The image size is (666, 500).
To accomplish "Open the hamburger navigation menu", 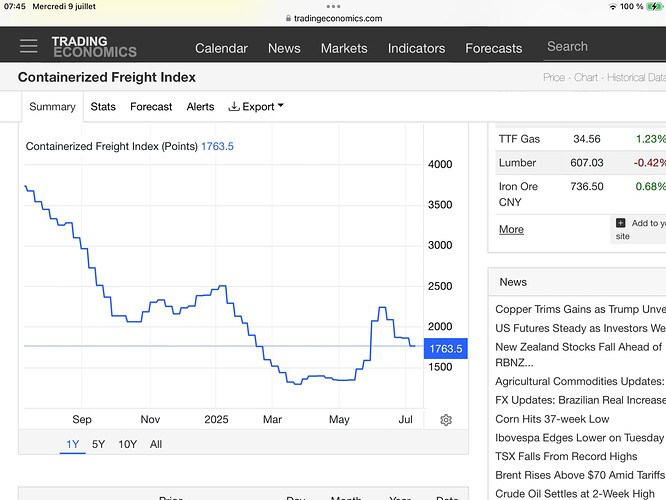I will [29, 47].
